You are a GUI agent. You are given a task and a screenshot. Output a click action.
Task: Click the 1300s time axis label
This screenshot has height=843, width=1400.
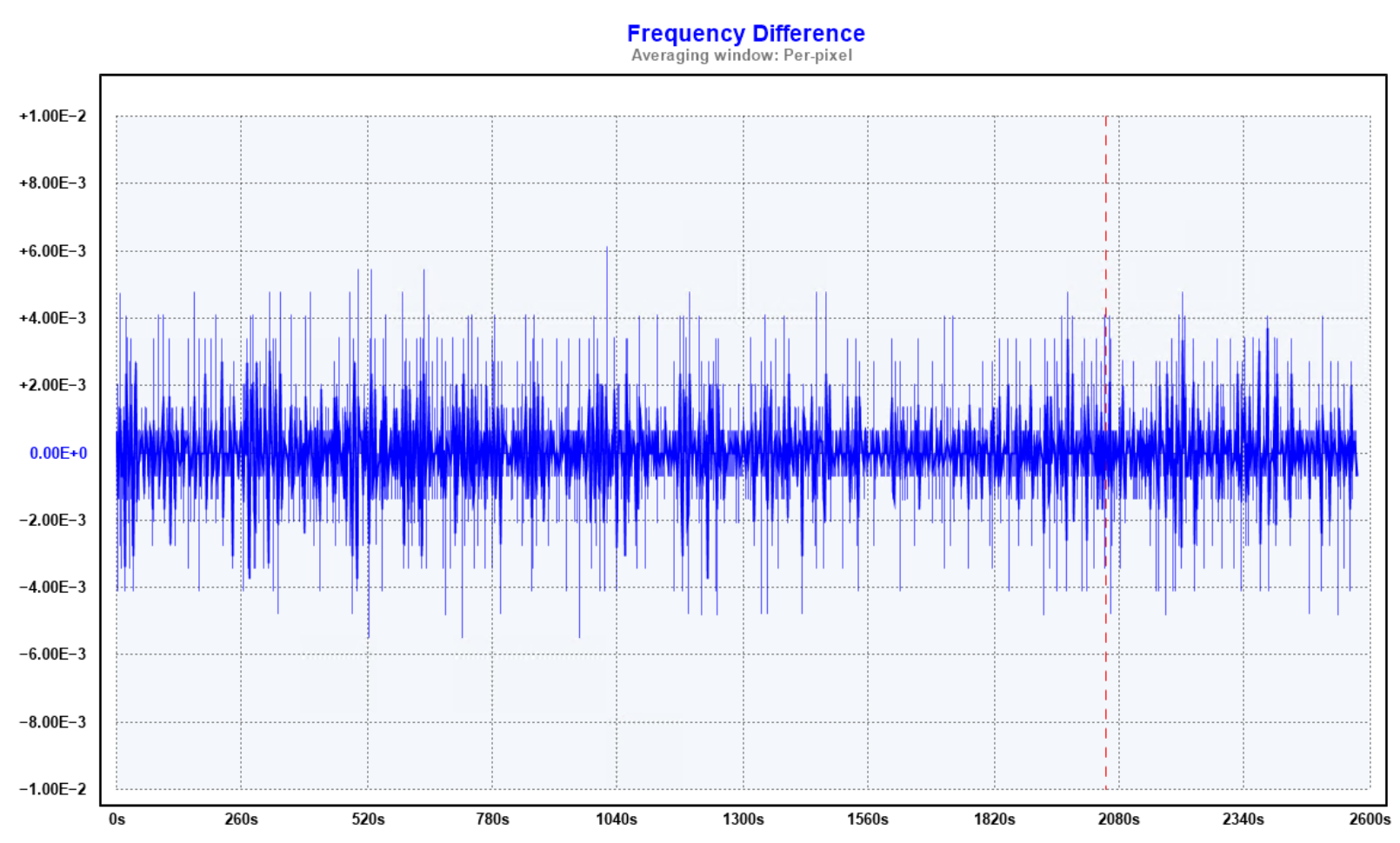click(x=743, y=819)
